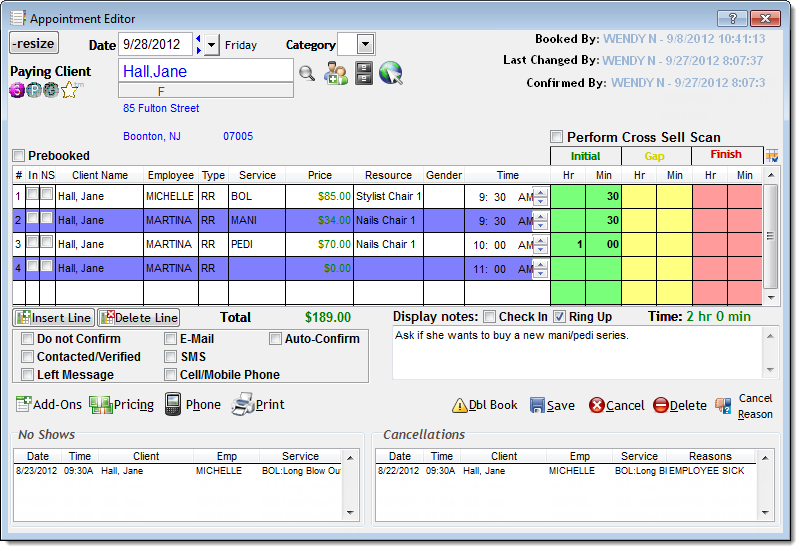Click yellow Gap Hr cell in row 2

[x=639, y=221]
